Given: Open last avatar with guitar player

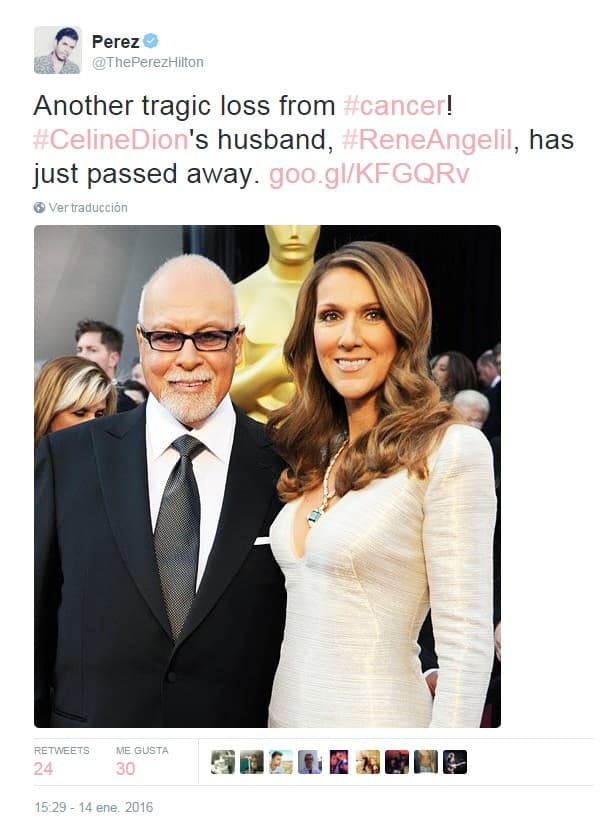Looking at the screenshot, I should (x=455, y=762).
